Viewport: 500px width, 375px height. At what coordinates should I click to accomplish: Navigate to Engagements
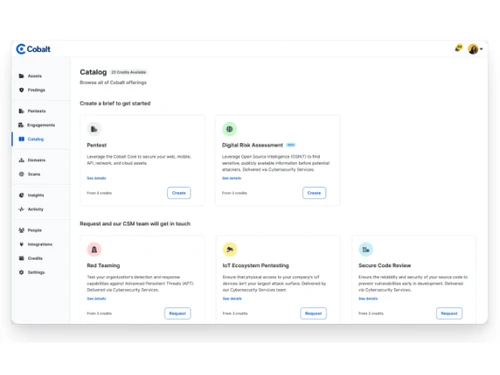[41, 125]
